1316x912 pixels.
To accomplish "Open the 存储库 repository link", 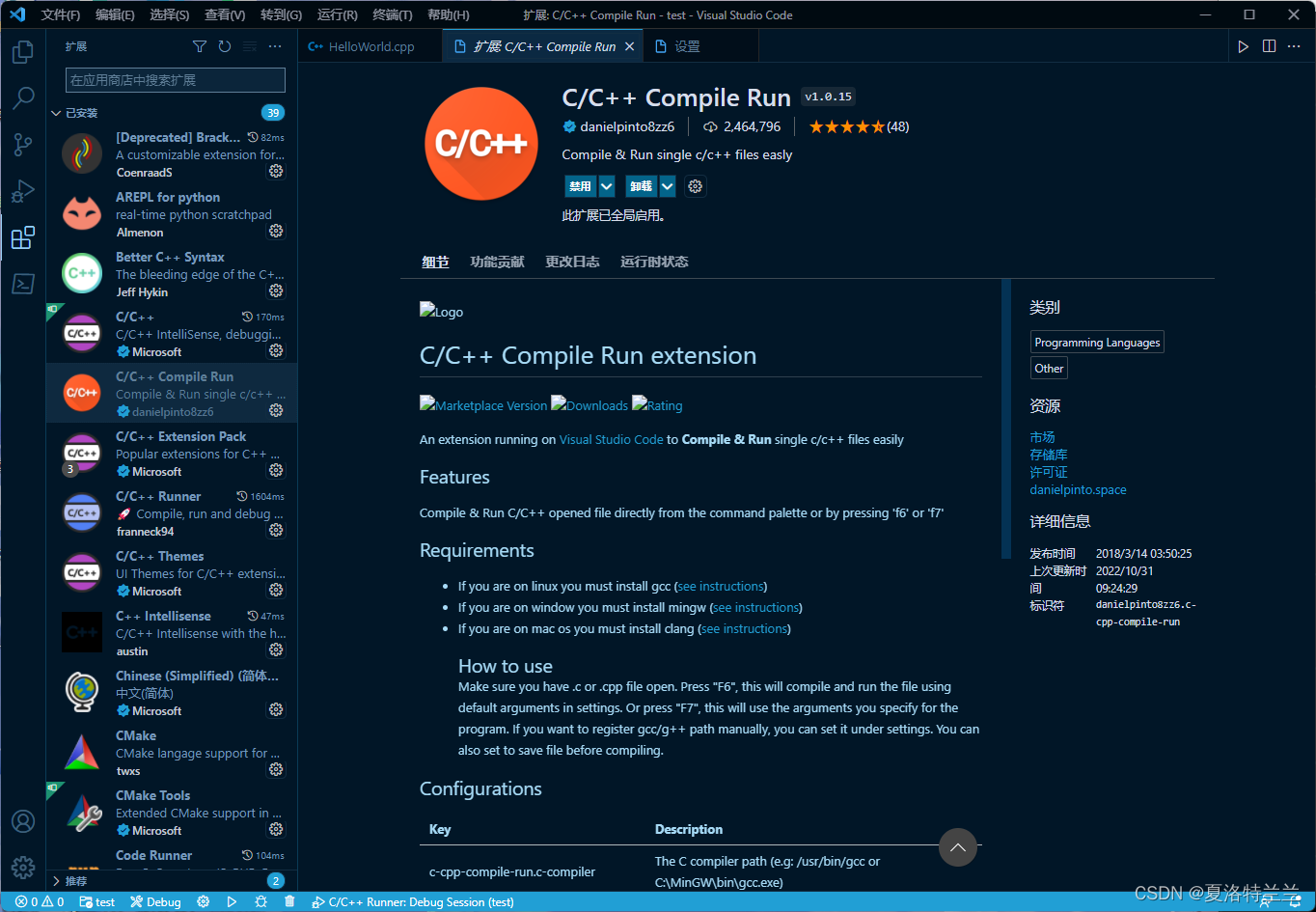I will 1049,455.
